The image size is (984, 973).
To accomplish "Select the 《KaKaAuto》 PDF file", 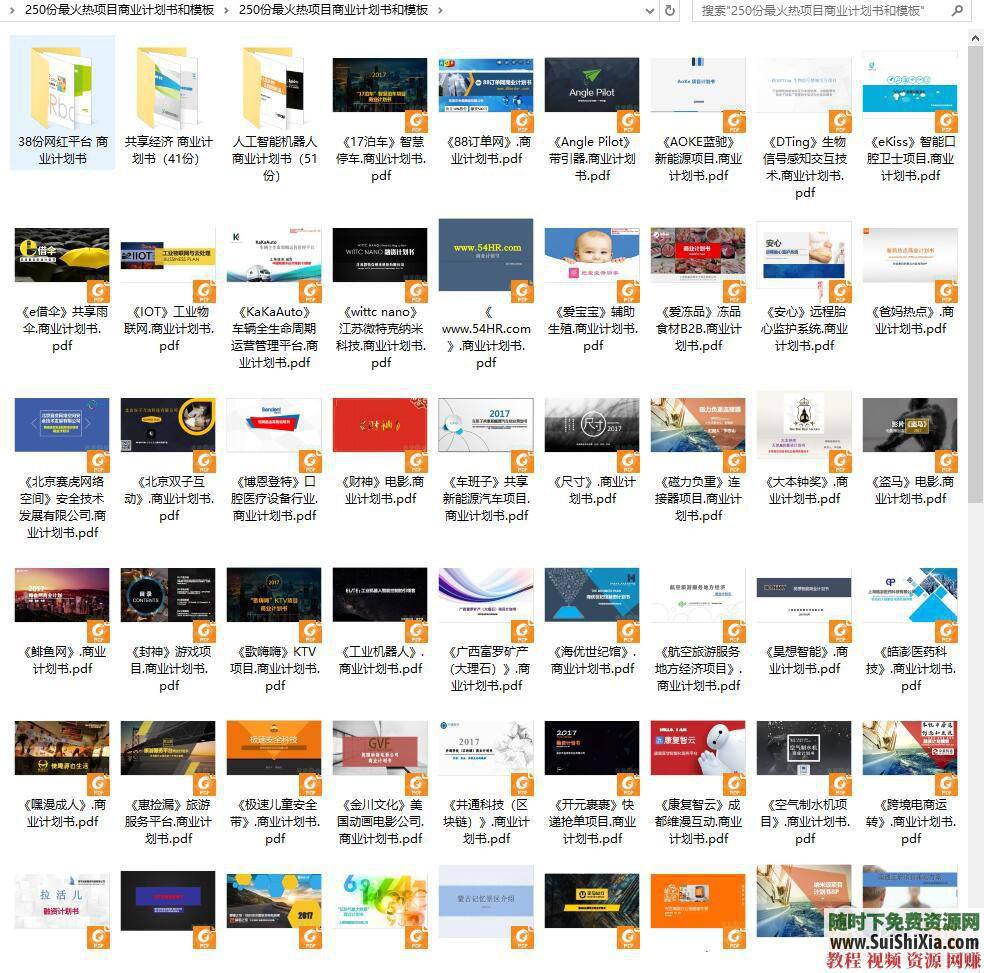I will [275, 298].
